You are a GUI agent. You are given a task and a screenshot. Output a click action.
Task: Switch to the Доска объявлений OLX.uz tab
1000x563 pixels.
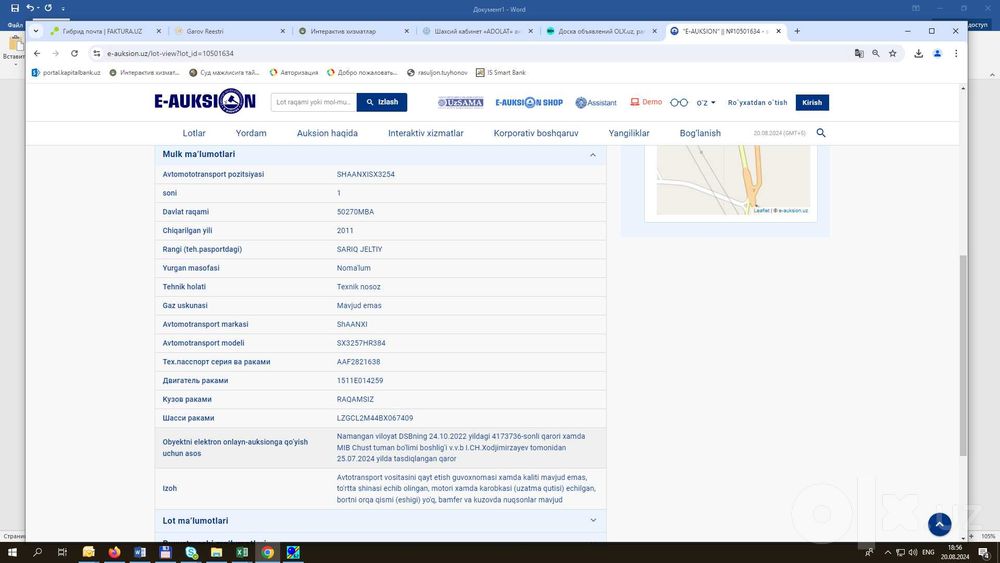pos(602,31)
